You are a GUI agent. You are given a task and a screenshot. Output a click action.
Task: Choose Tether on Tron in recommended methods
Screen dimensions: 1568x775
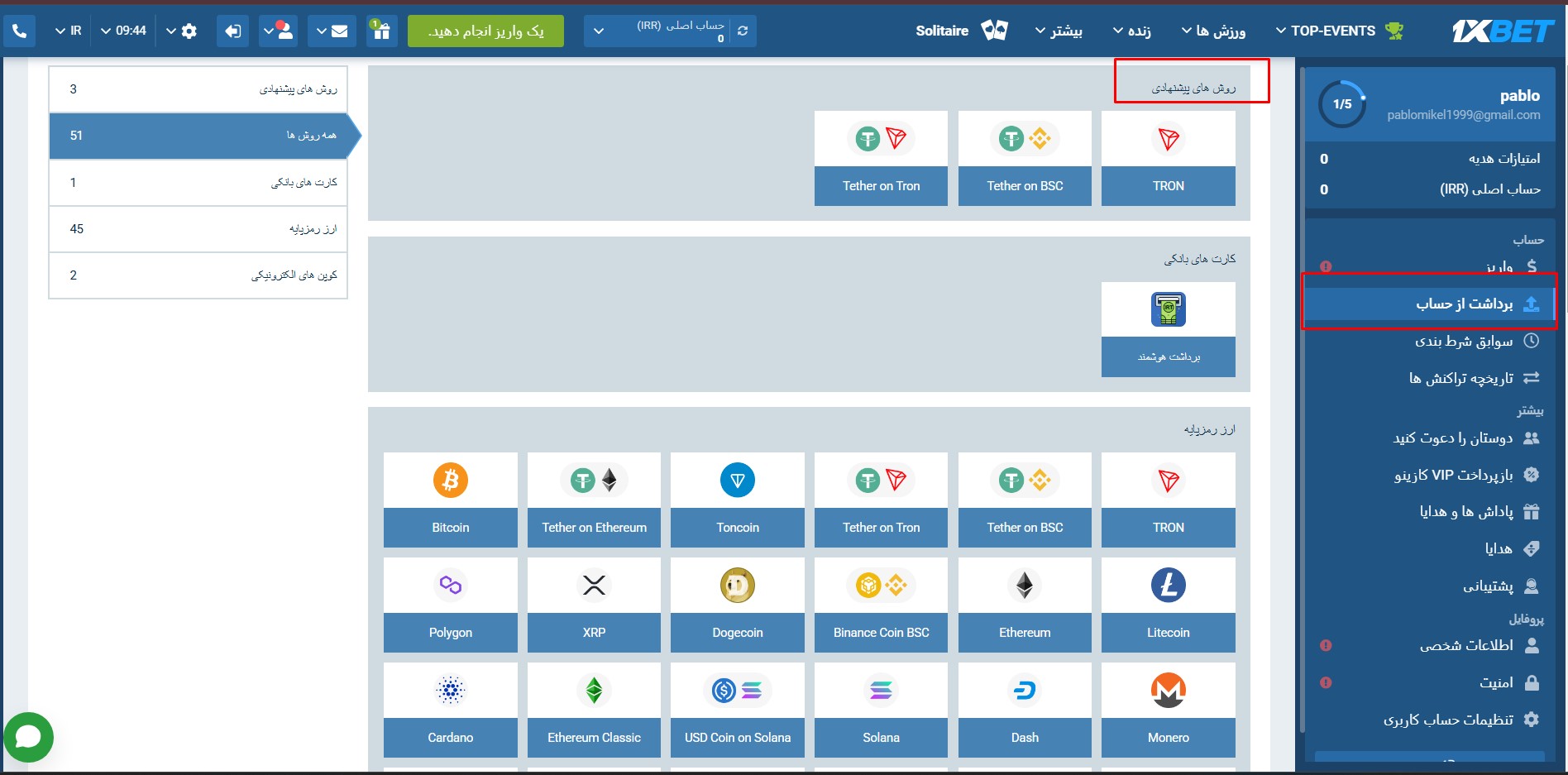click(x=881, y=158)
